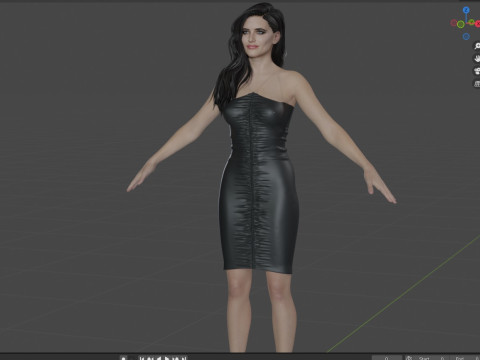Toggle the camera view icon
The image size is (480, 360).
click(477, 71)
